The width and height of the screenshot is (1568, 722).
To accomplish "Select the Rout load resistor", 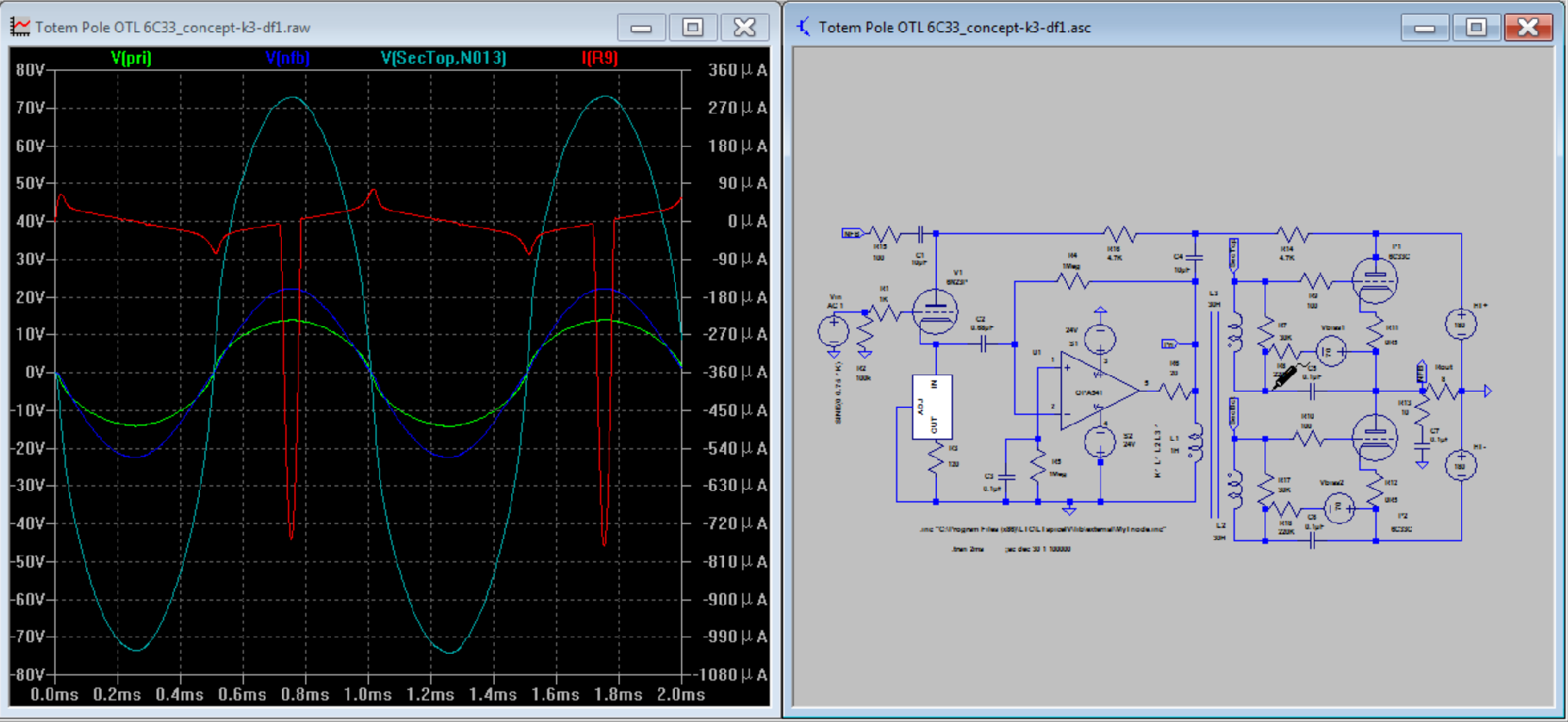I will [1444, 391].
